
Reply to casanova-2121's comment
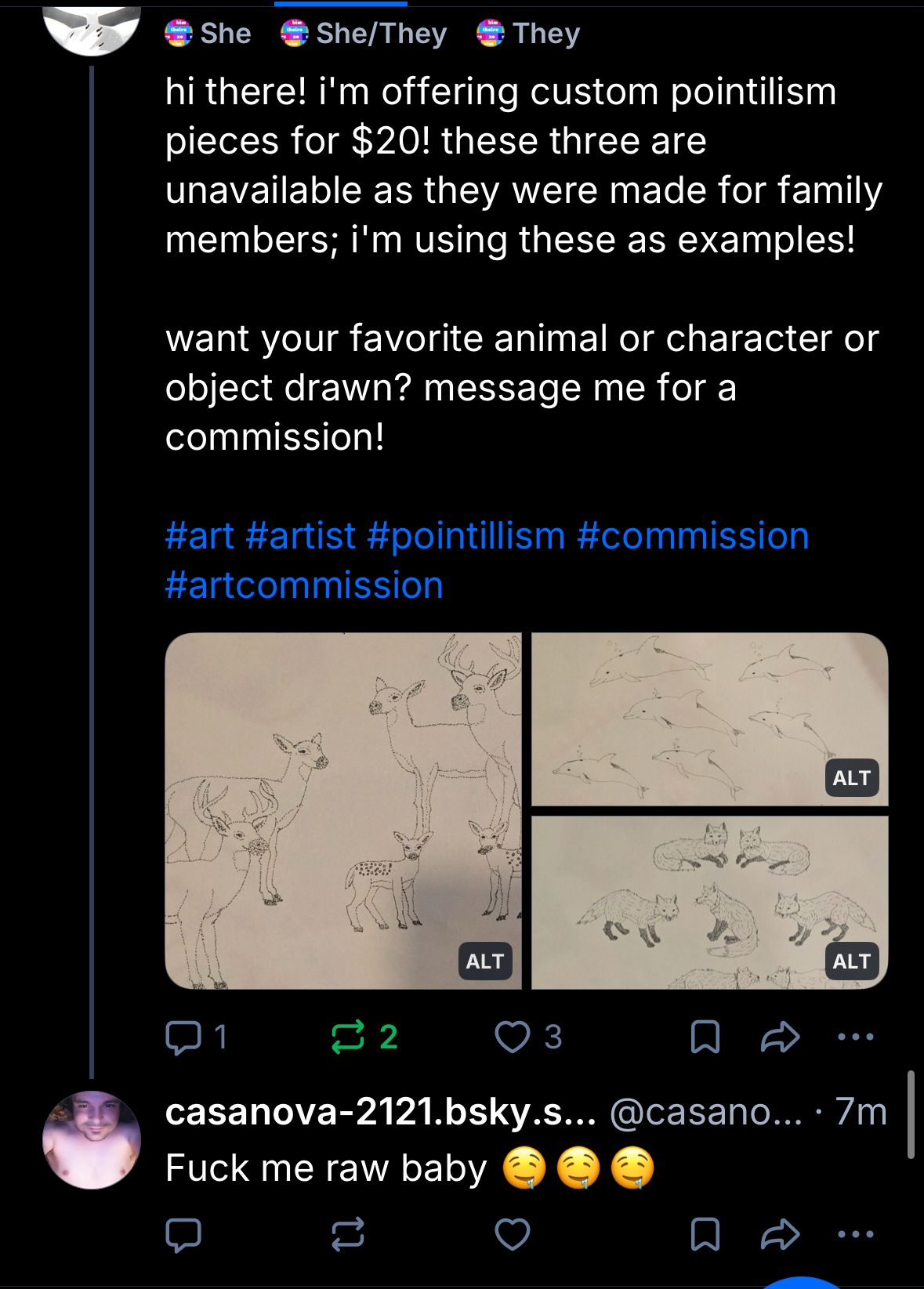click(184, 1235)
